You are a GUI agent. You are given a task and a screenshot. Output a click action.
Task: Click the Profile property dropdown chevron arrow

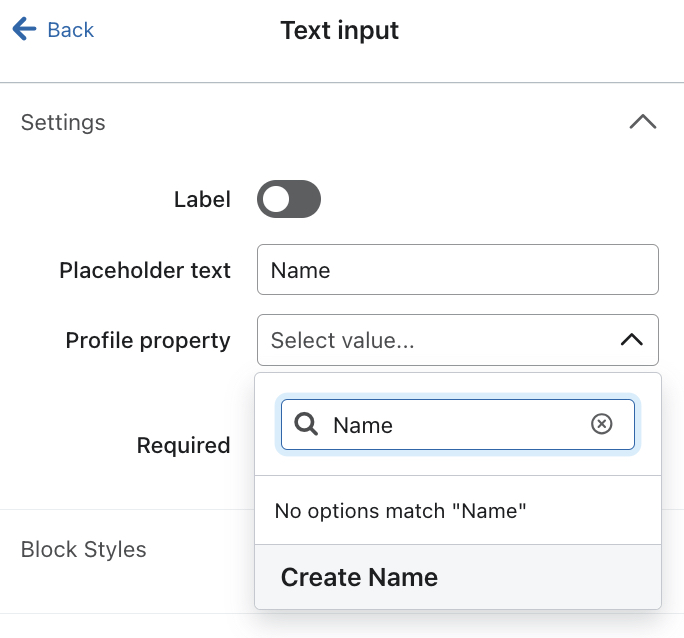click(x=631, y=340)
